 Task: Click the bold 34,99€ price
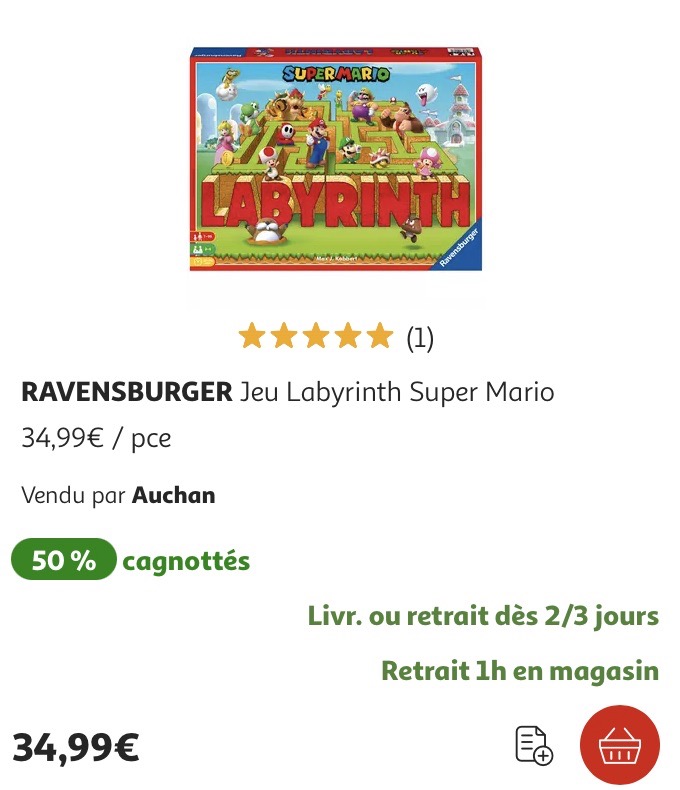76,748
